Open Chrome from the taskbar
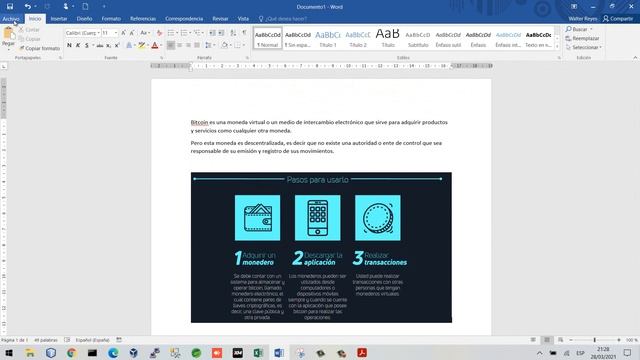The image size is (640, 360). click(71, 353)
